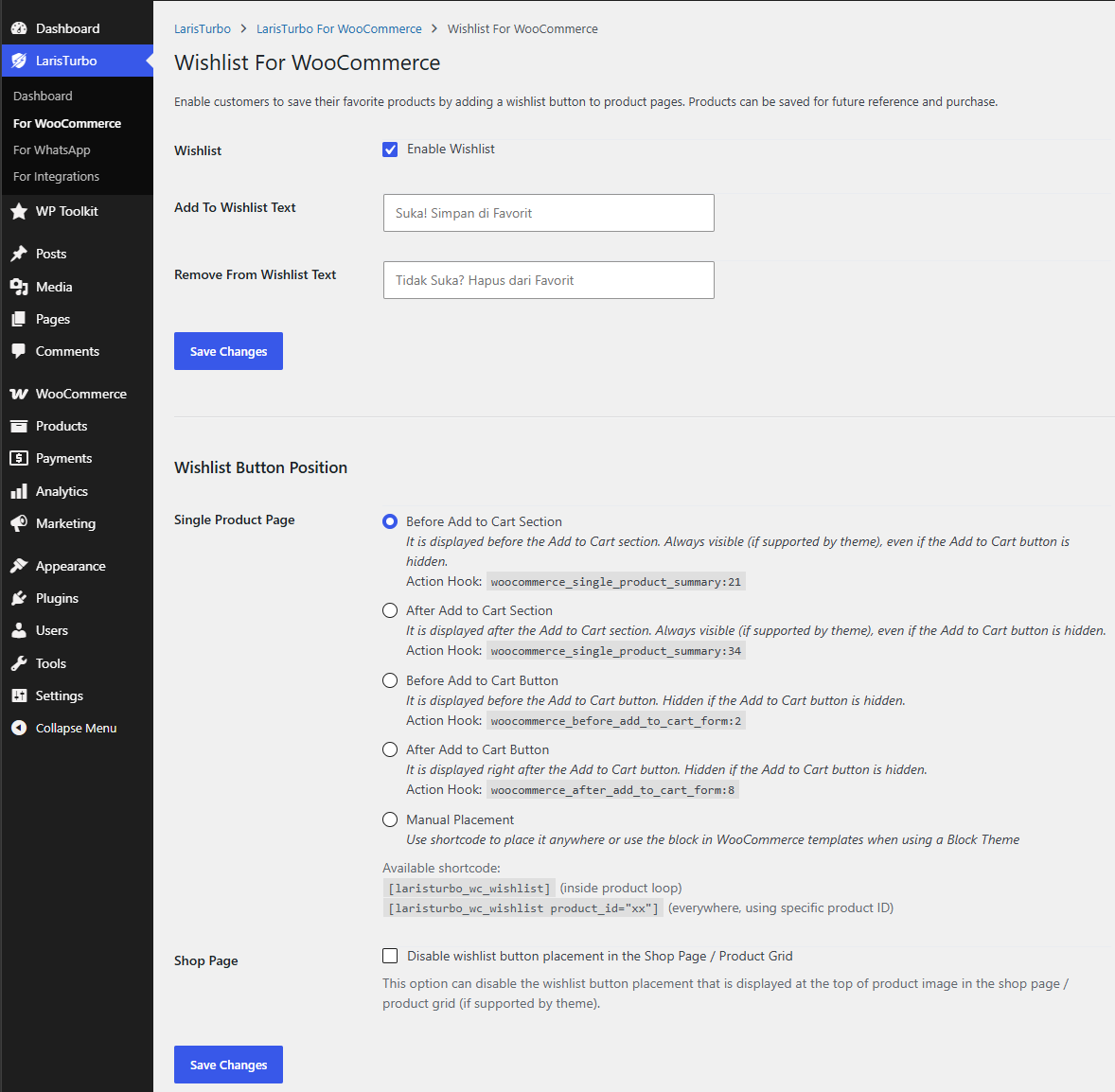Click the Tools wrench icon
Screen dimensions: 1115x1092
pyautogui.click(x=19, y=663)
